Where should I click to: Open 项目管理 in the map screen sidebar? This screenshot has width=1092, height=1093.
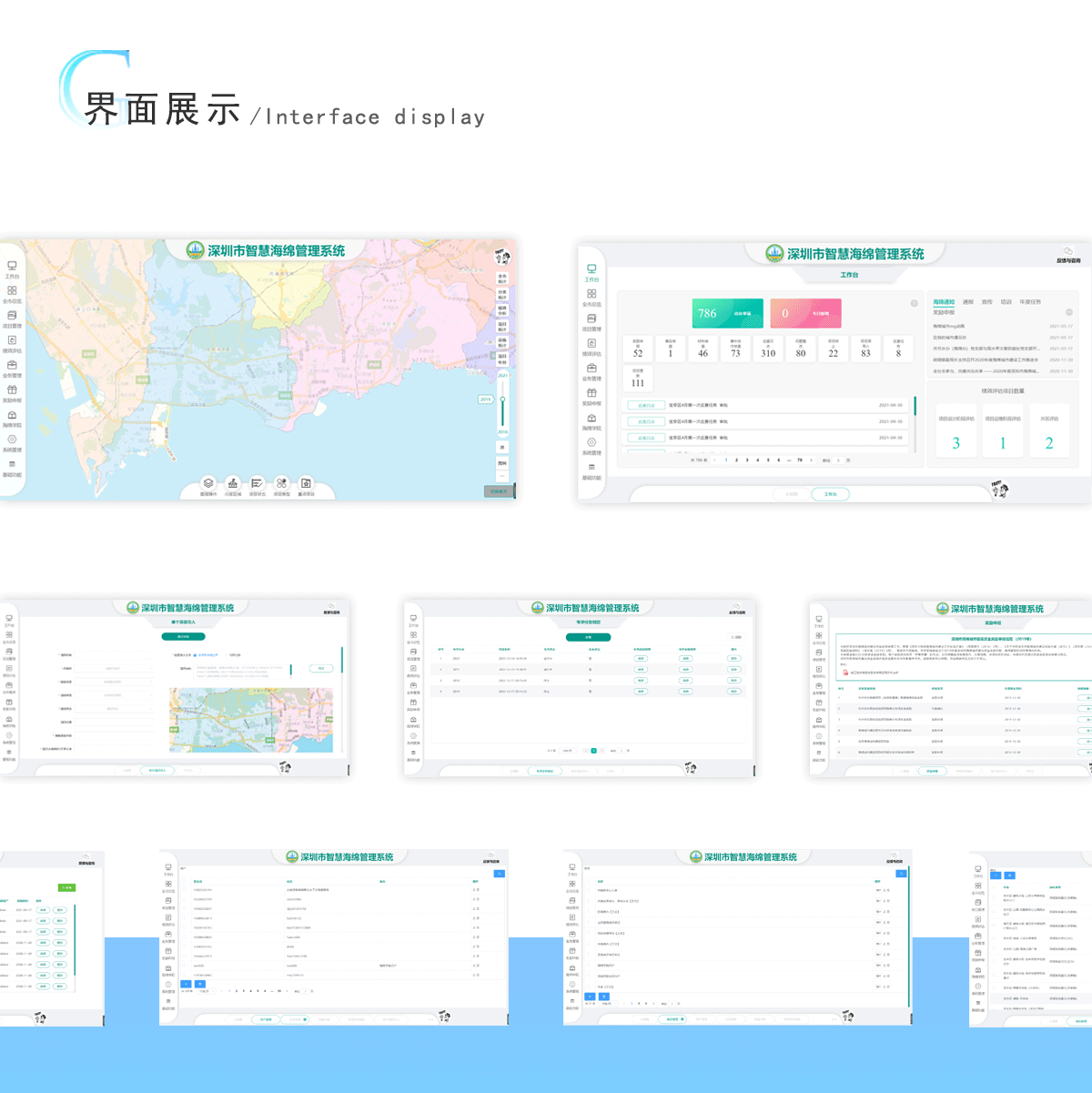coord(12,319)
